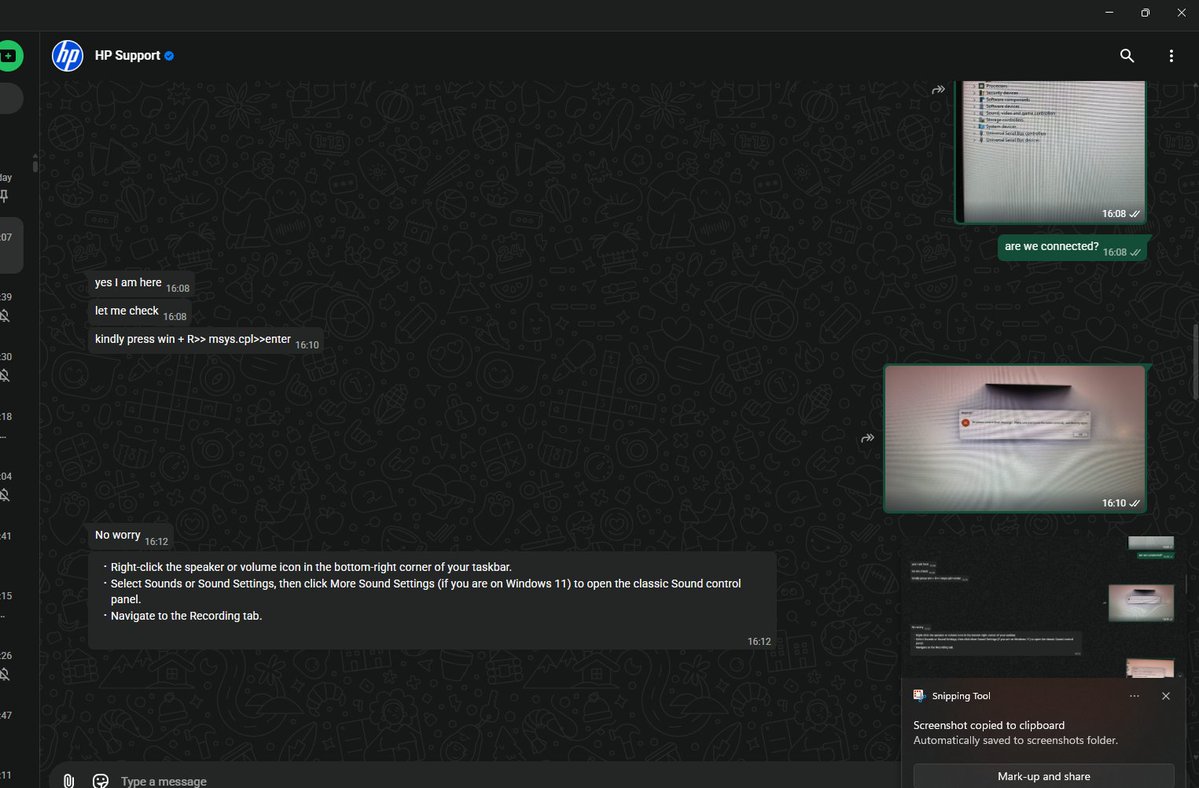Image resolution: width=1199 pixels, height=788 pixels.
Task: Minimize the chat app window
Action: click(1109, 12)
